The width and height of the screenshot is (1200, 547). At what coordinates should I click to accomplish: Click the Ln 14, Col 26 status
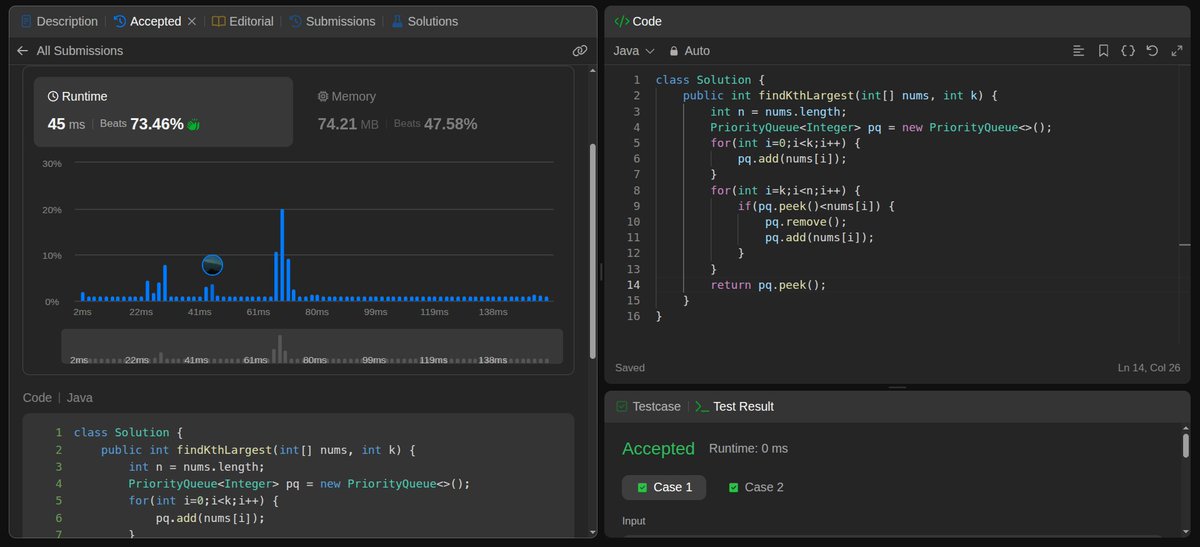(x=1149, y=368)
